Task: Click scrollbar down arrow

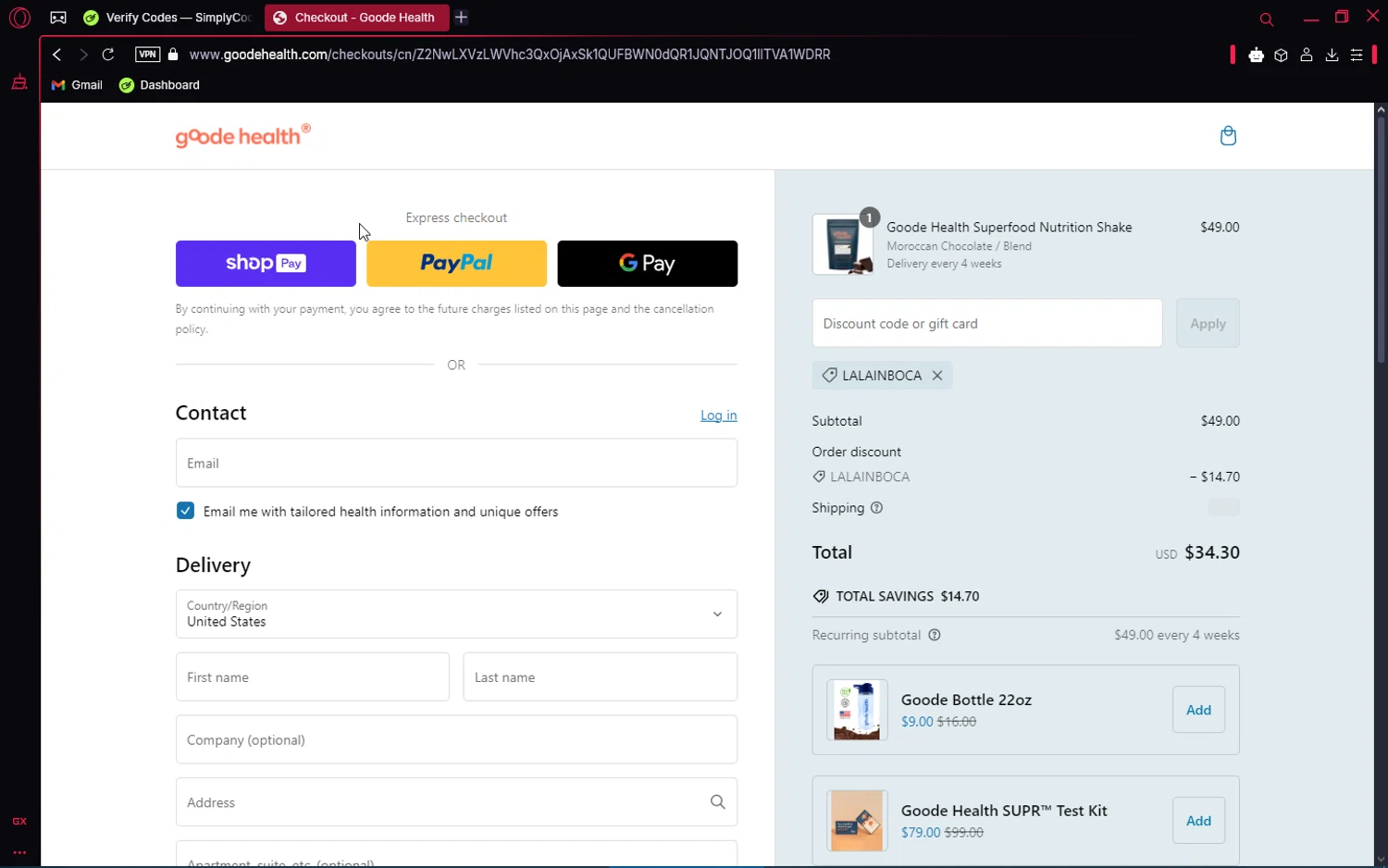Action: [x=1381, y=860]
